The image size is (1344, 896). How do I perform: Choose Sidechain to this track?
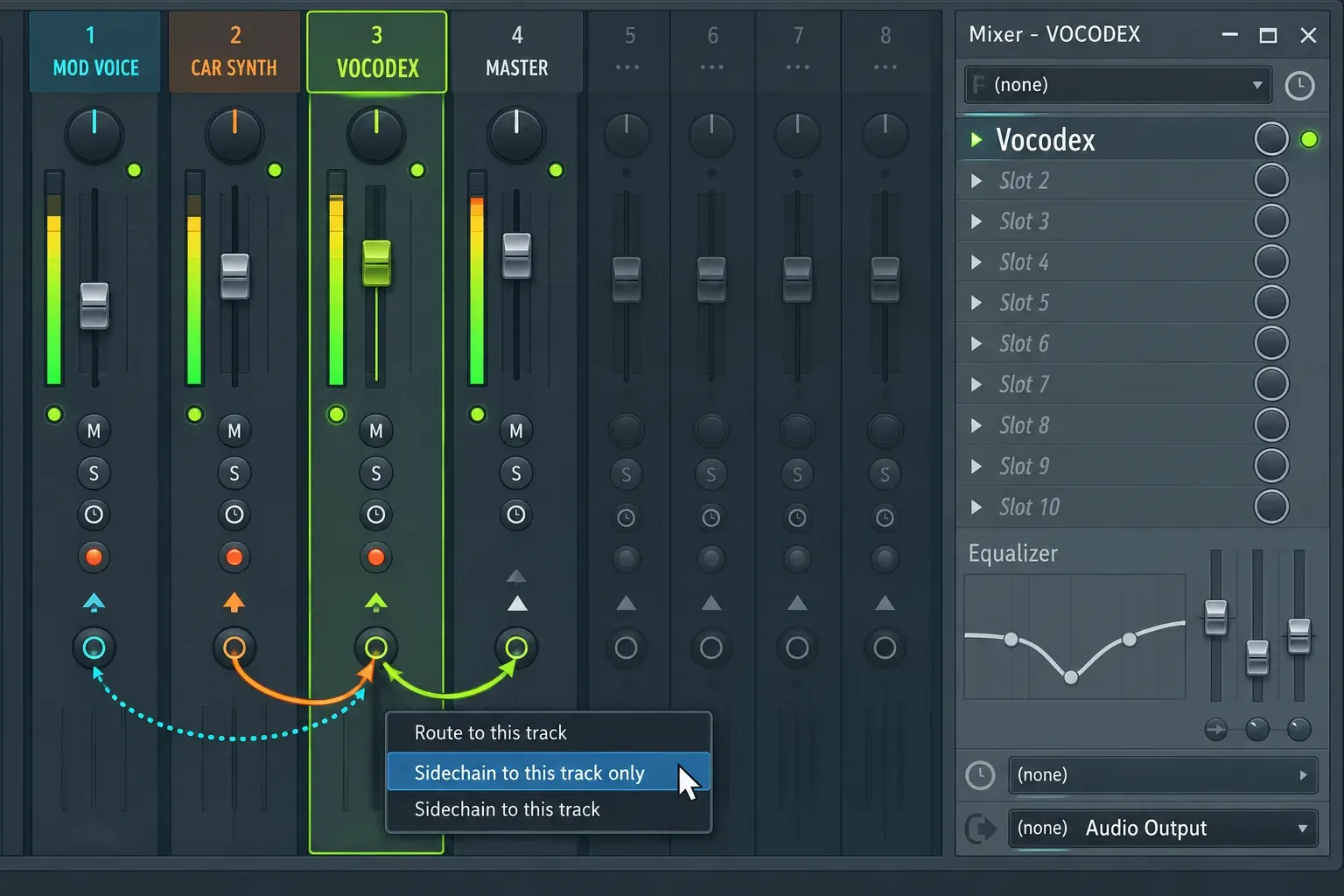[549, 809]
